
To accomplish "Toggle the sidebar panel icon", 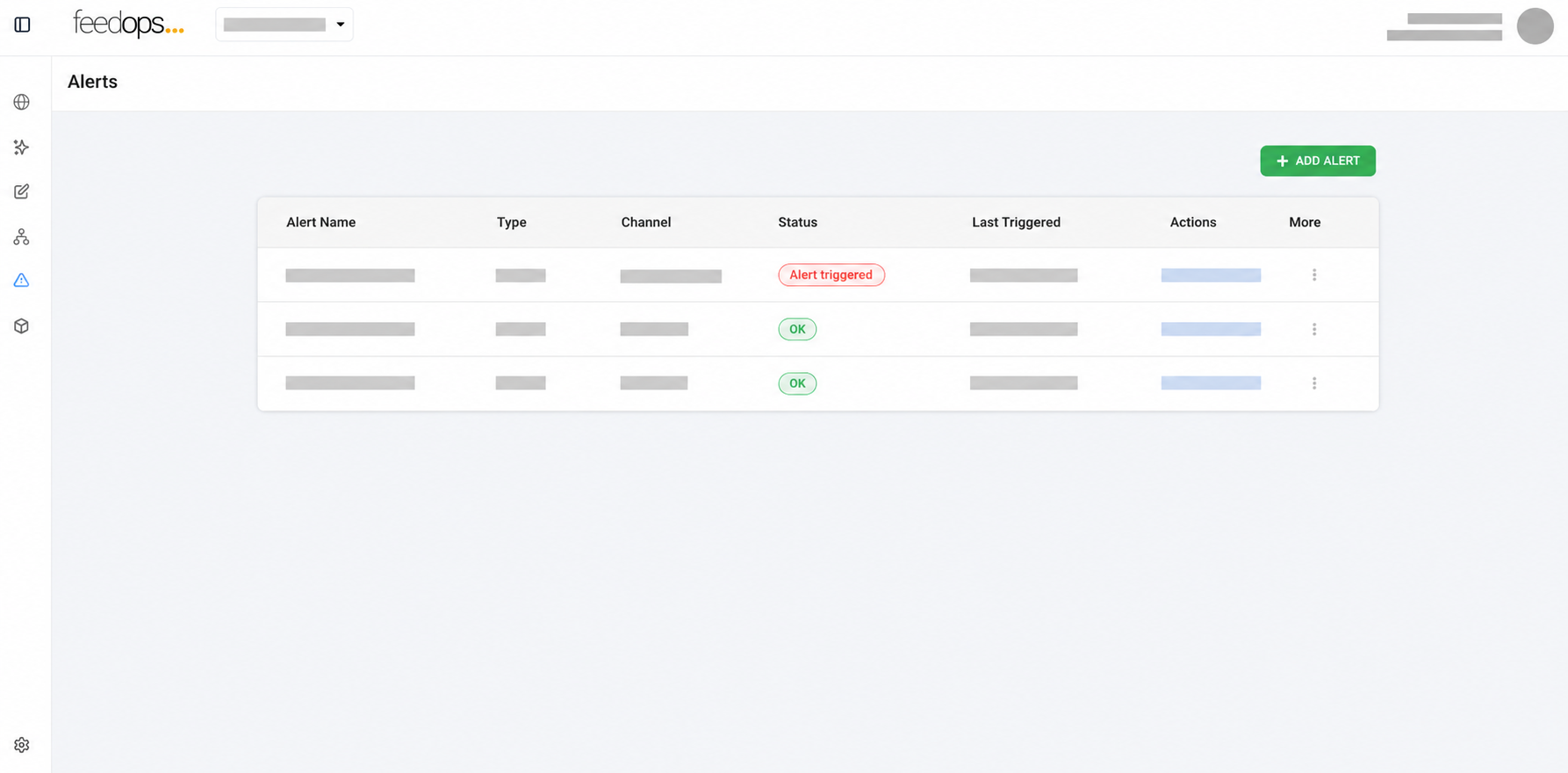I will click(x=23, y=25).
